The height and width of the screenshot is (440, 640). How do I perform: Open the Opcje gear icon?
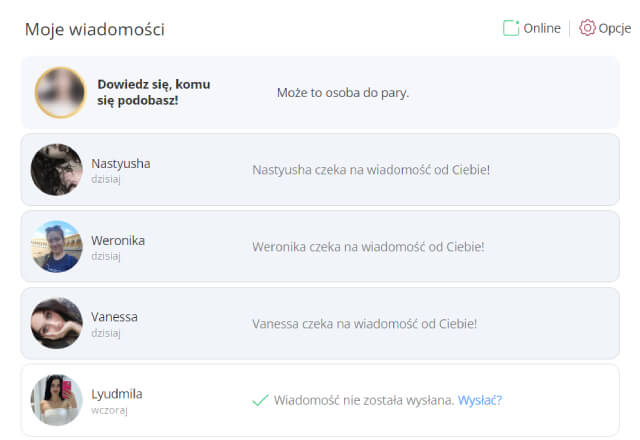(587, 28)
